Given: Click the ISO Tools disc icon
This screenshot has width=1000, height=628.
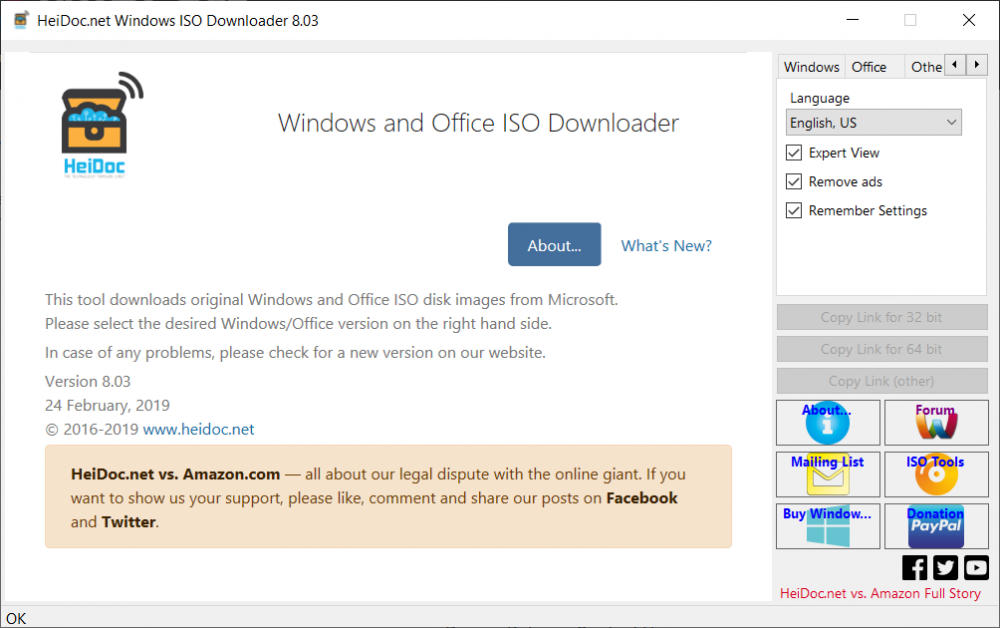Looking at the screenshot, I should pos(935,475).
